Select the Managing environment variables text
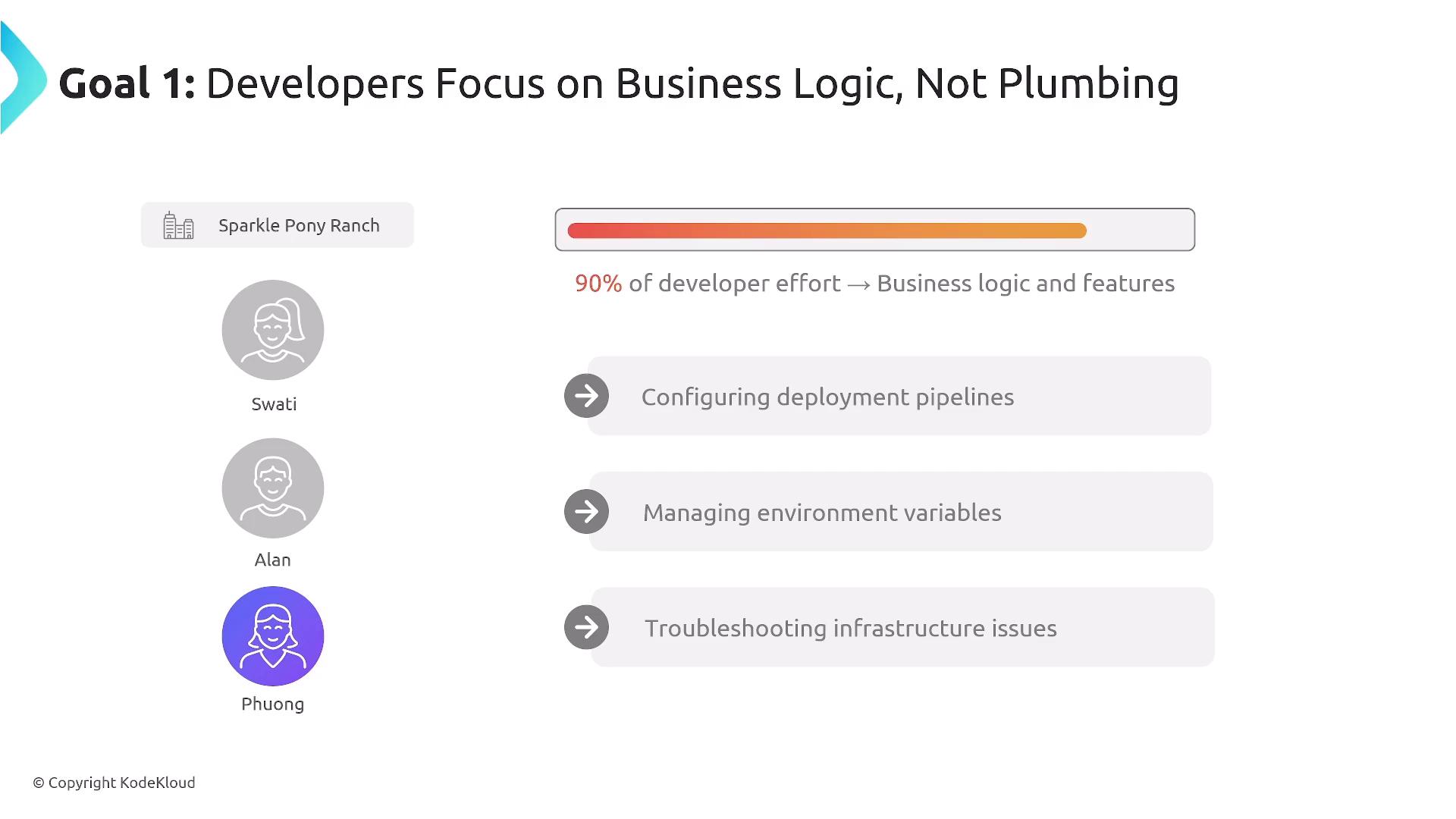The height and width of the screenshot is (819, 1456). [x=822, y=513]
